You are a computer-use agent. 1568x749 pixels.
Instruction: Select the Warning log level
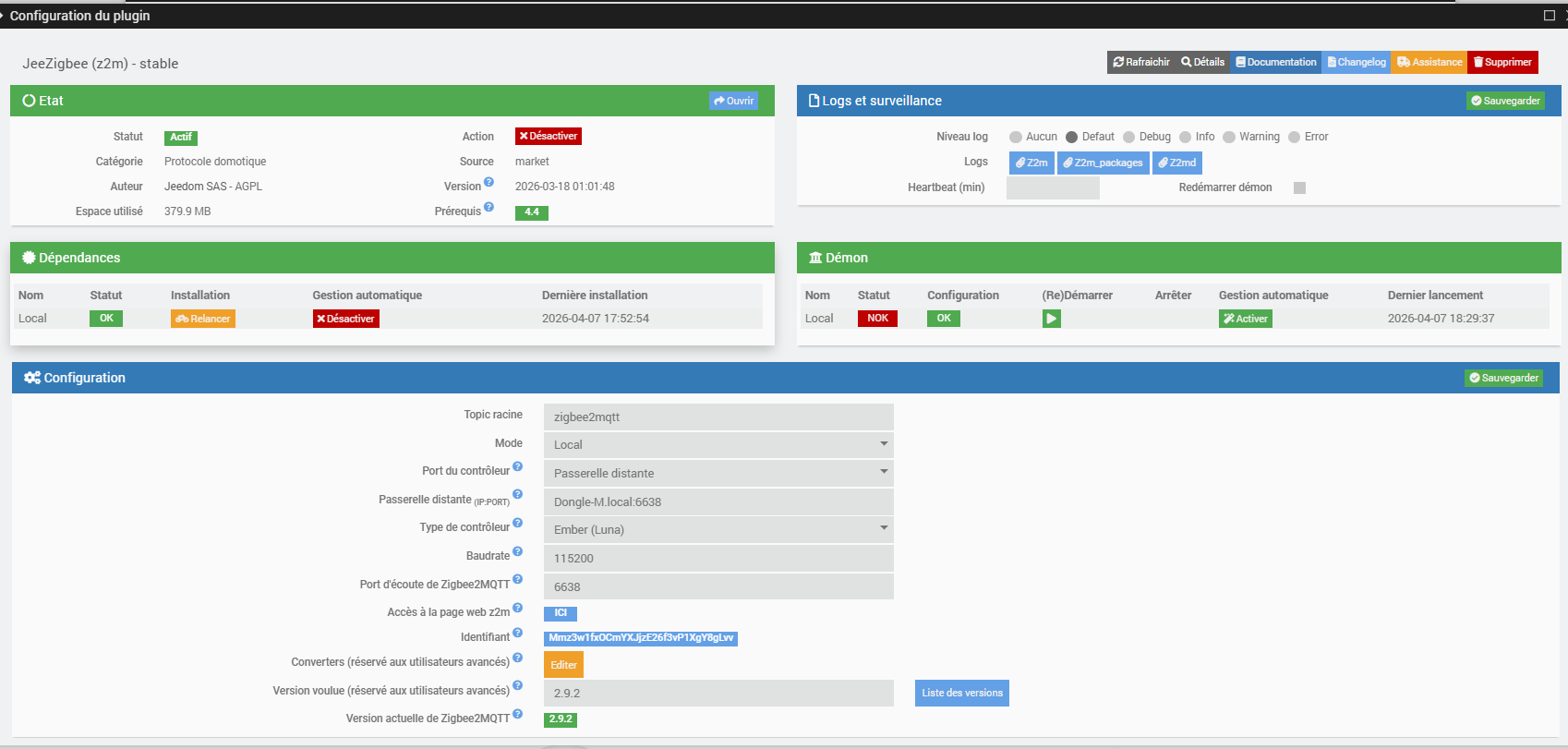pos(1228,137)
